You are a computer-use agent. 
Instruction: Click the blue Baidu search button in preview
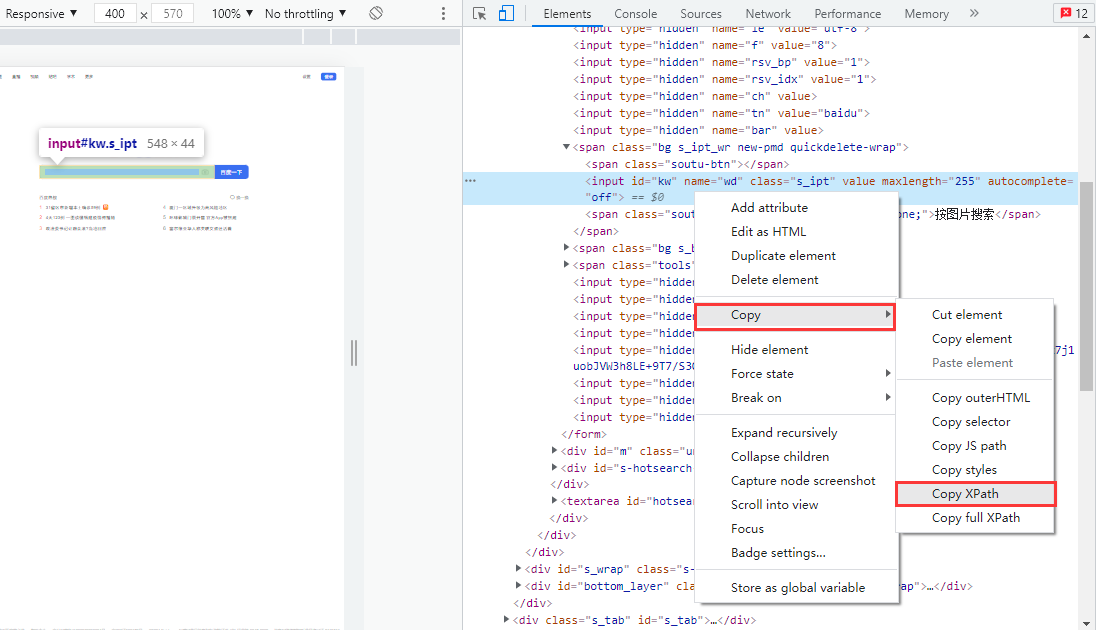231,171
